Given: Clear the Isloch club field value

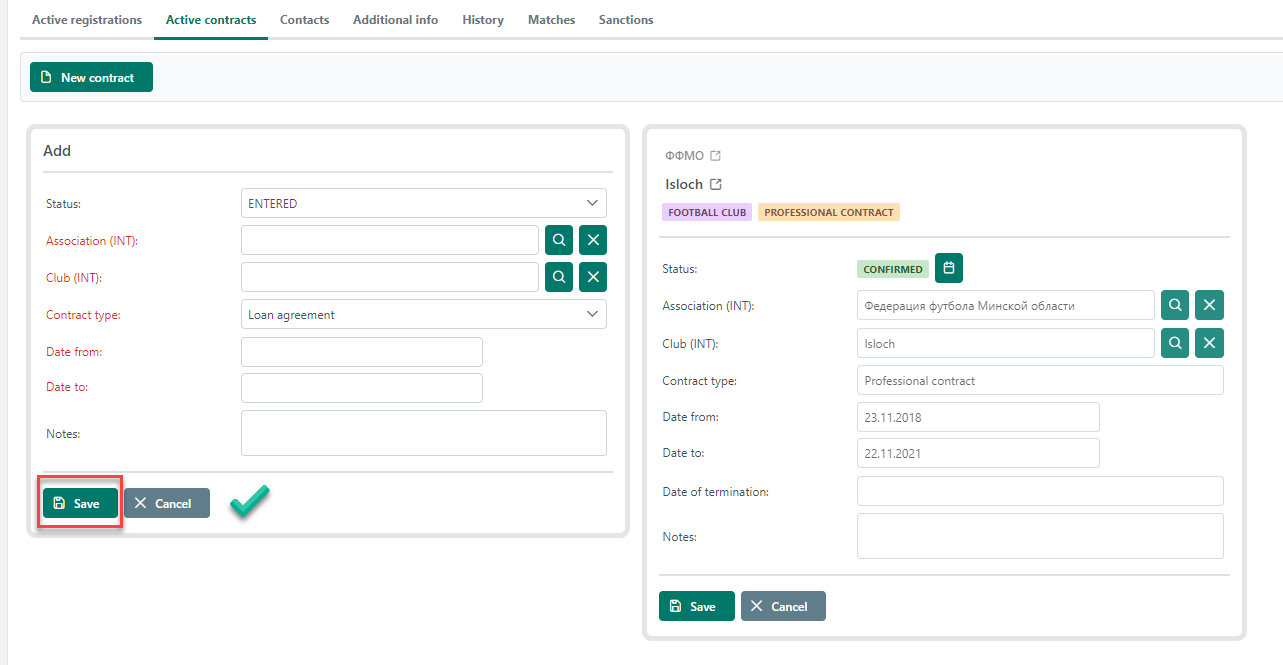Looking at the screenshot, I should [1209, 343].
